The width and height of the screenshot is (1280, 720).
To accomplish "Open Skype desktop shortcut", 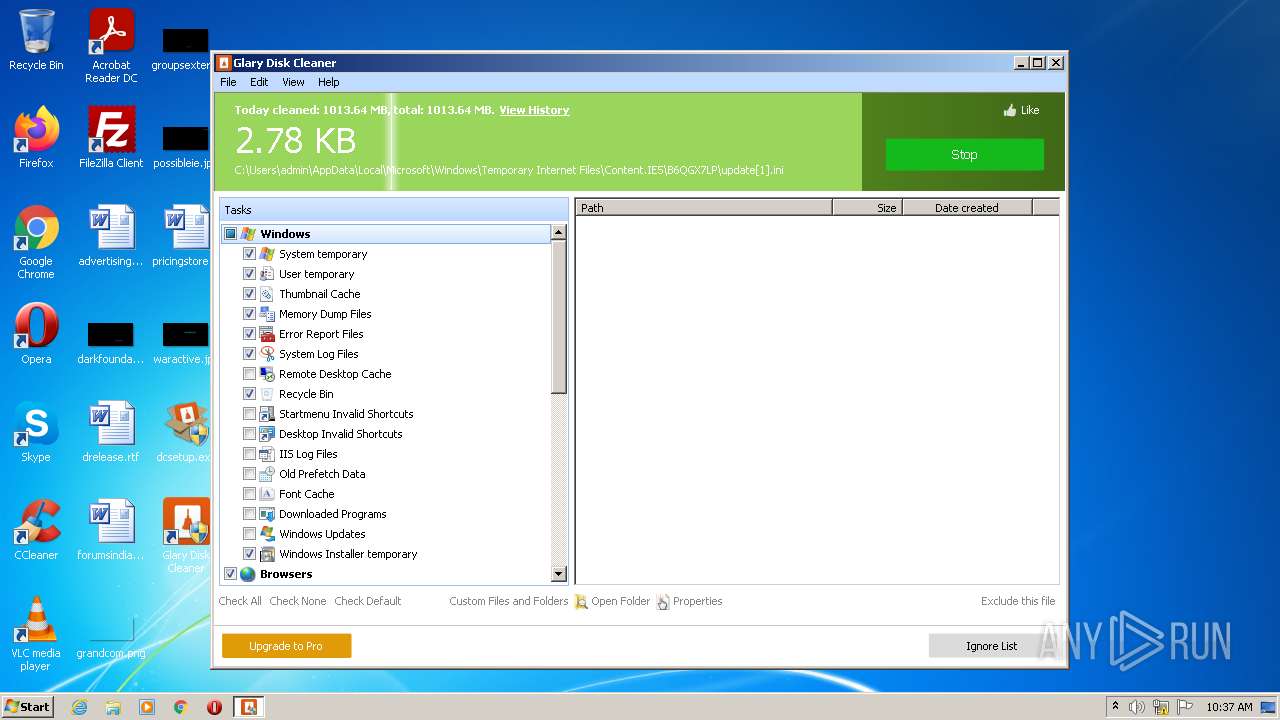I will [x=36, y=432].
